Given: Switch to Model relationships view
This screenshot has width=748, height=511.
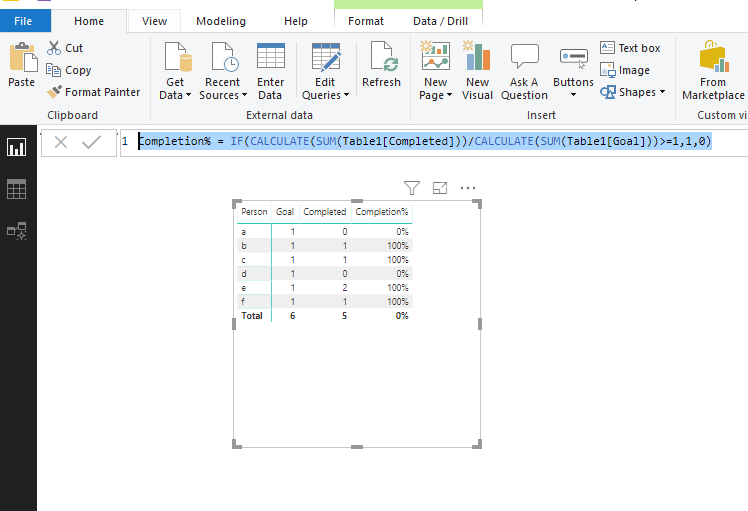Looking at the screenshot, I should click(x=17, y=231).
